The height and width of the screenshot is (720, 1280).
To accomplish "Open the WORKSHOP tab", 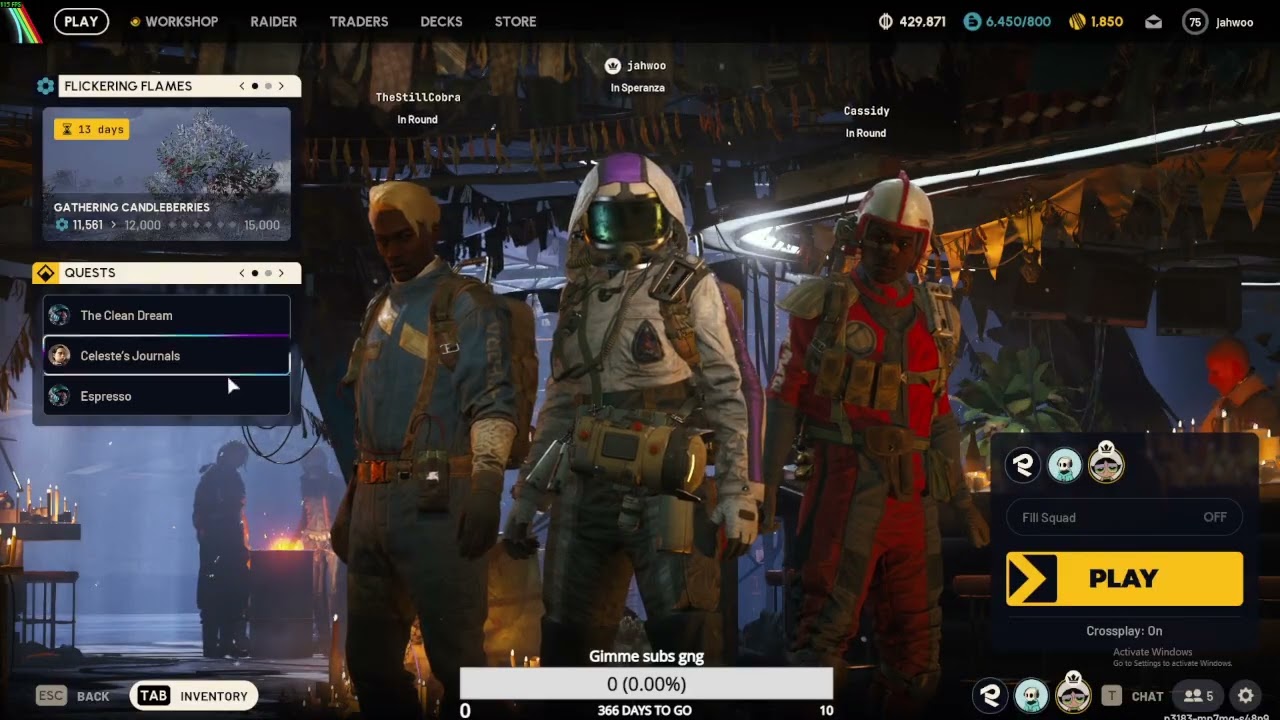I will (181, 21).
